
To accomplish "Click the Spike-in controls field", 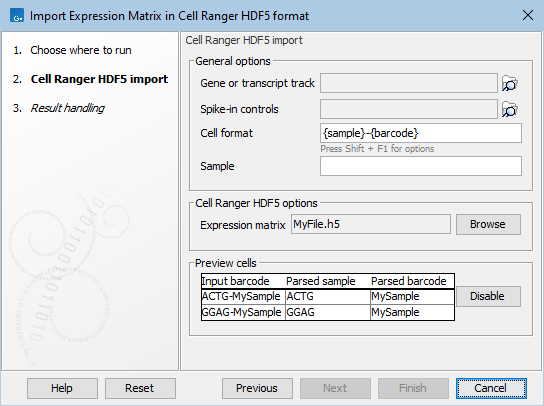I will (x=409, y=109).
